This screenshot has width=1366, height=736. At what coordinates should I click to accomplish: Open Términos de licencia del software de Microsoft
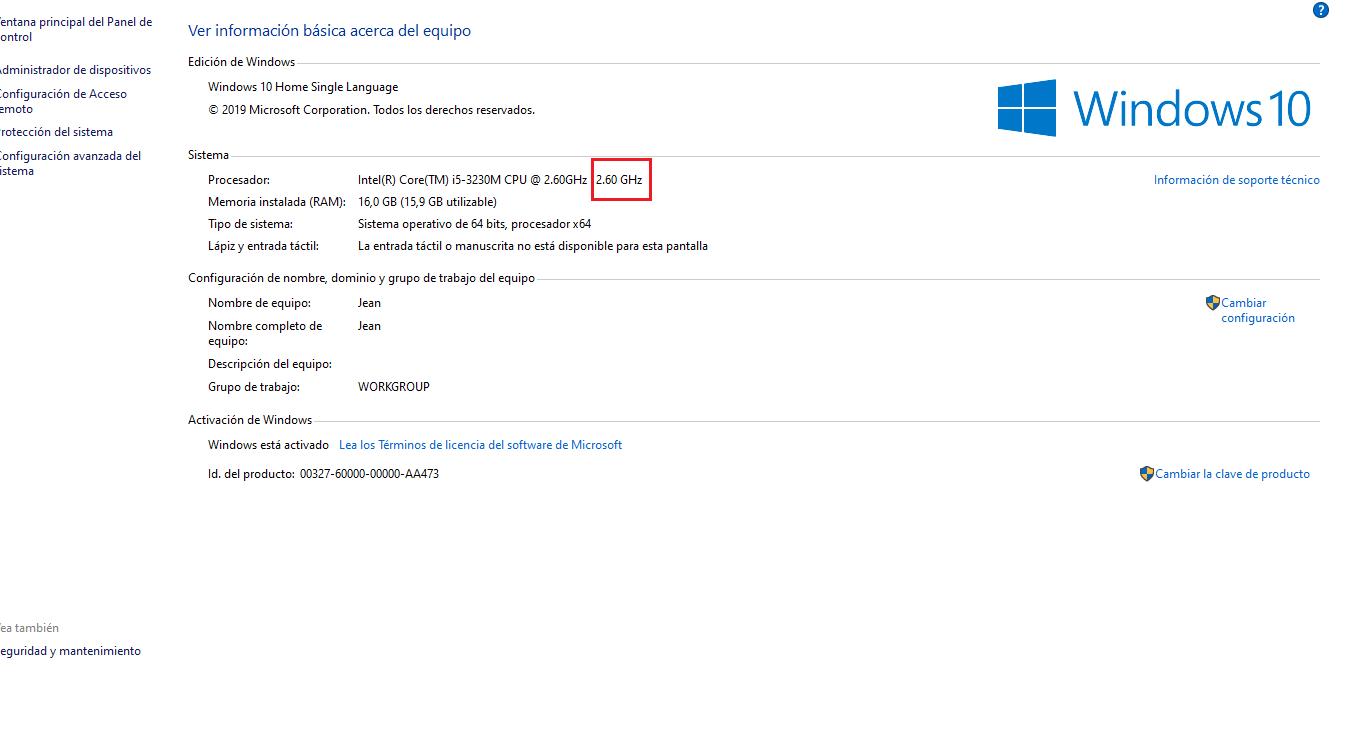click(x=481, y=445)
